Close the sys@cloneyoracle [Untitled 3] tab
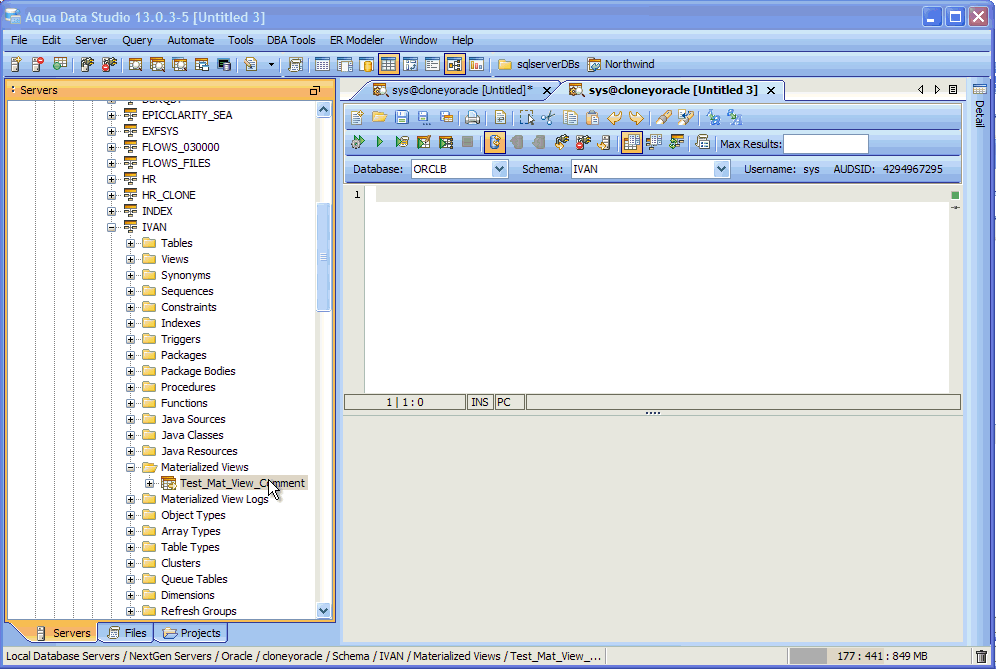This screenshot has height=669, width=996. pos(771,90)
